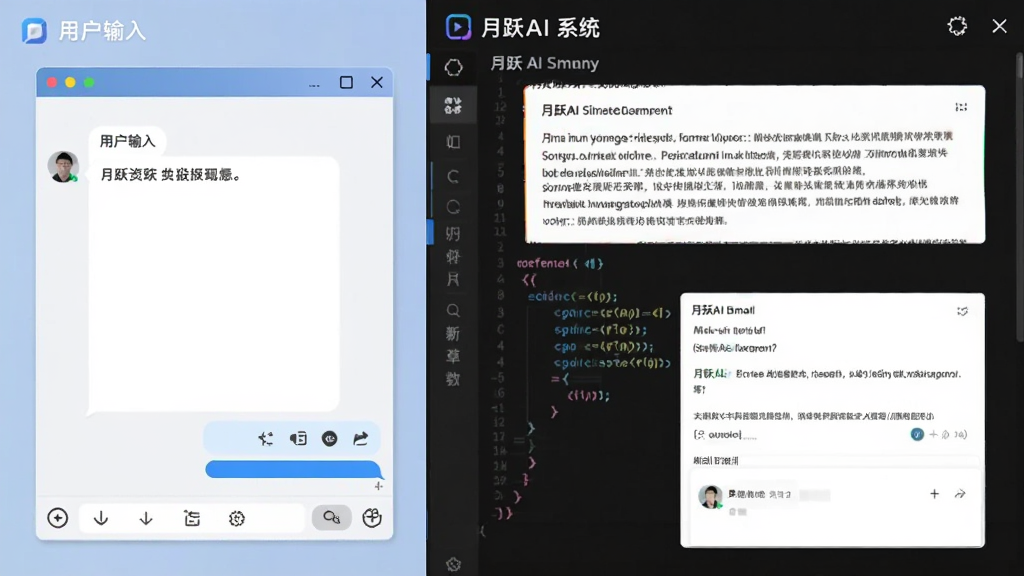Open the three-dot menu in the chat window
Image resolution: width=1024 pixels, height=576 pixels.
point(314,85)
